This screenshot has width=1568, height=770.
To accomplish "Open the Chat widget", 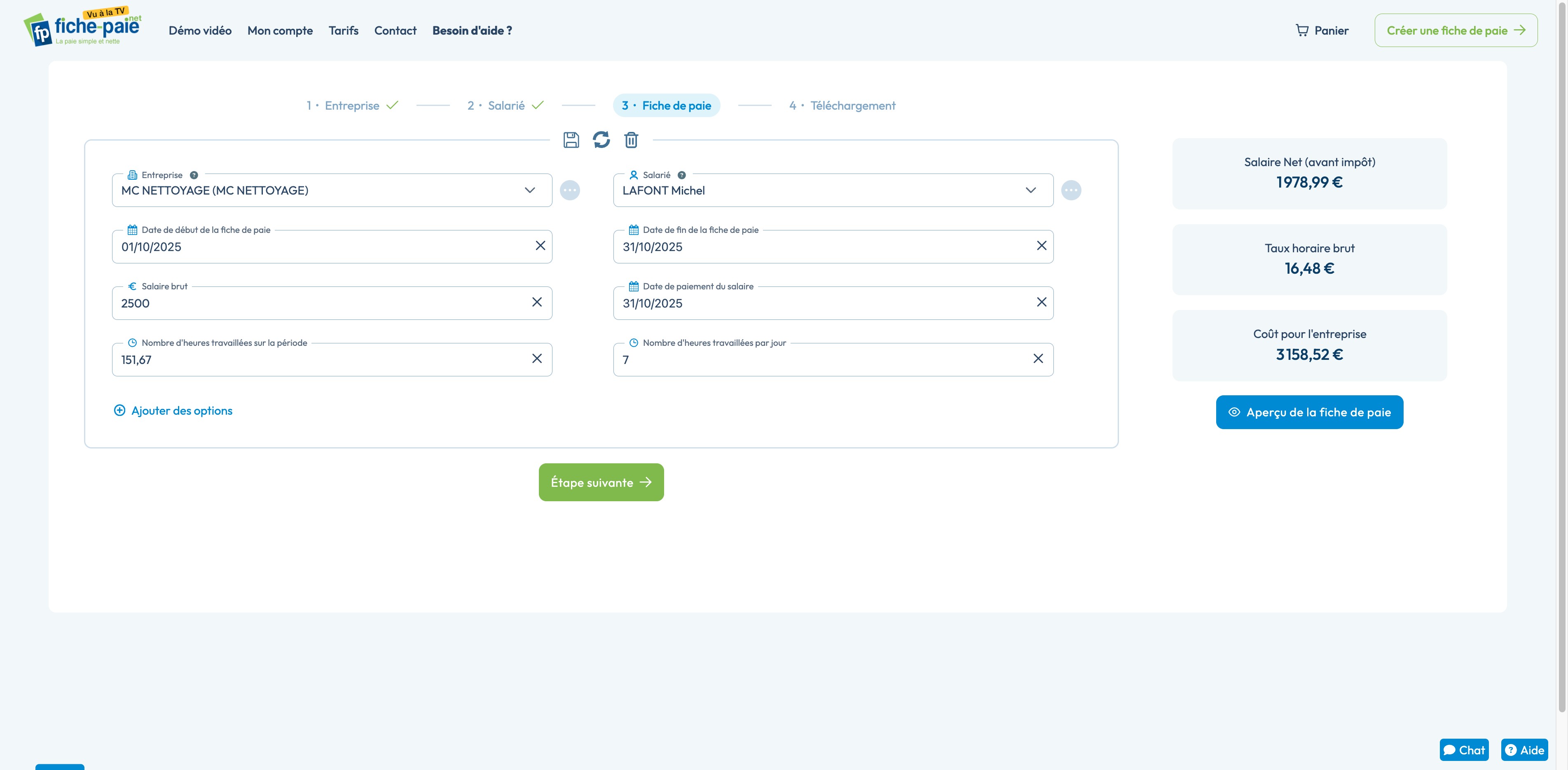I will point(1463,750).
